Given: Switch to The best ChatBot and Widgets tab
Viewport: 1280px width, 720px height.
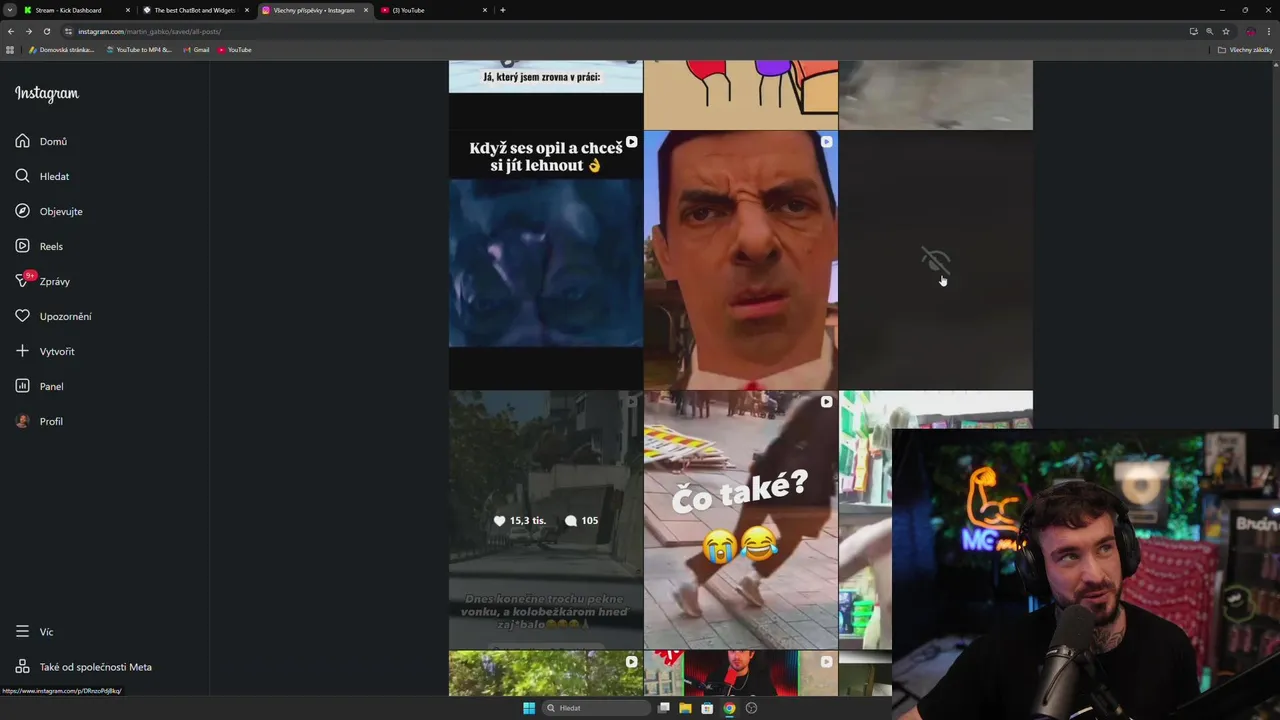Looking at the screenshot, I should (x=195, y=10).
